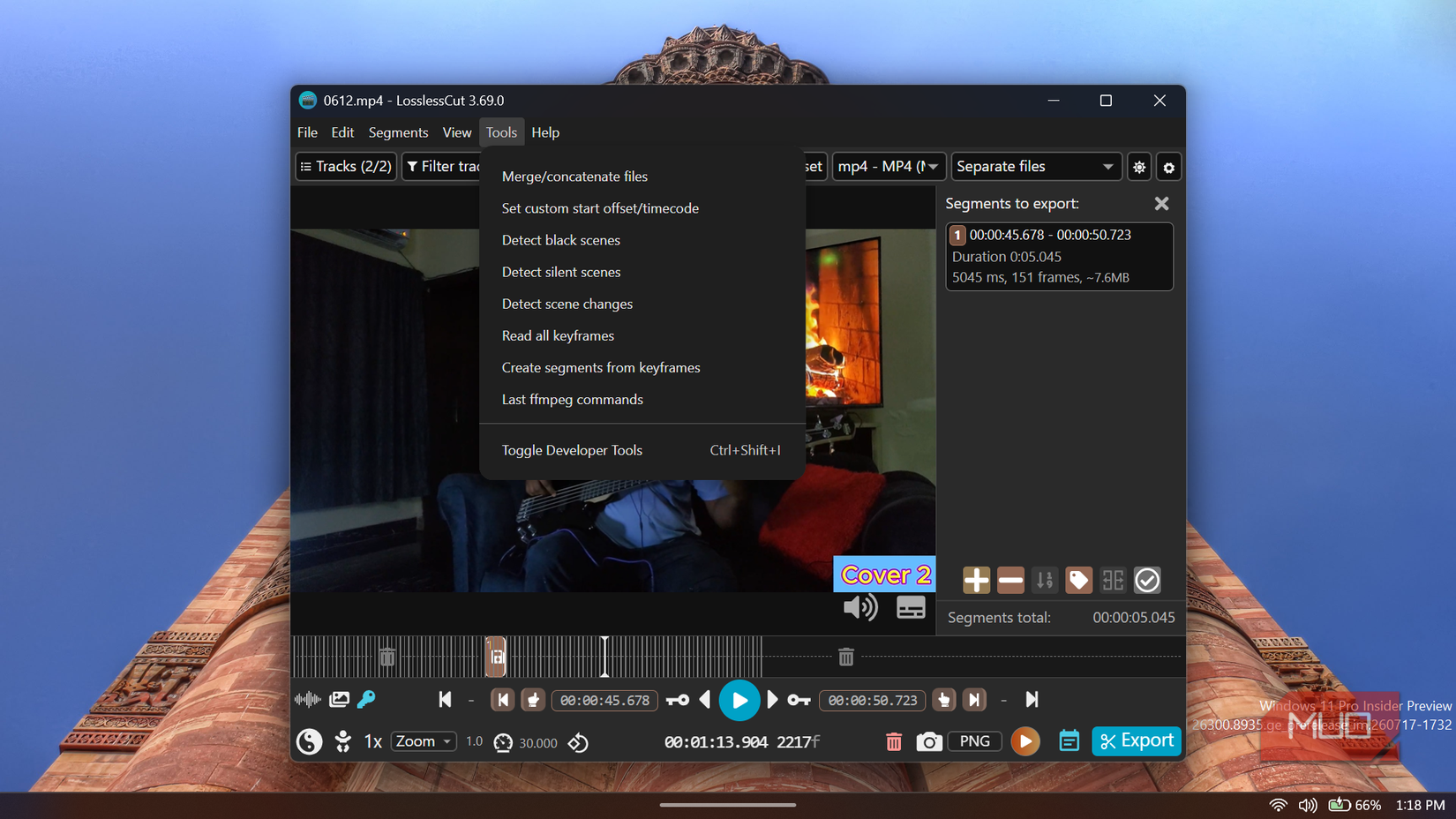
Task: Split the segment at cursor icon
Action: pos(1113,580)
